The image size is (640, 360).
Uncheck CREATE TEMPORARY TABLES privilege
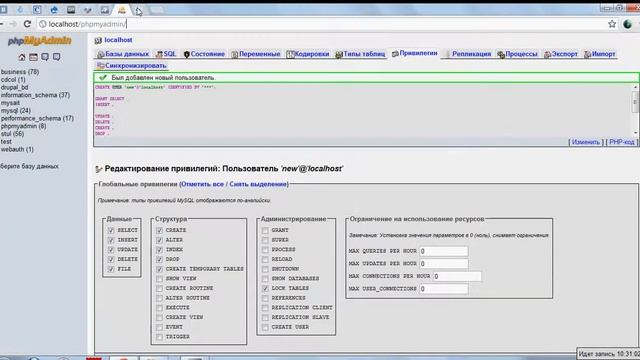(160, 269)
